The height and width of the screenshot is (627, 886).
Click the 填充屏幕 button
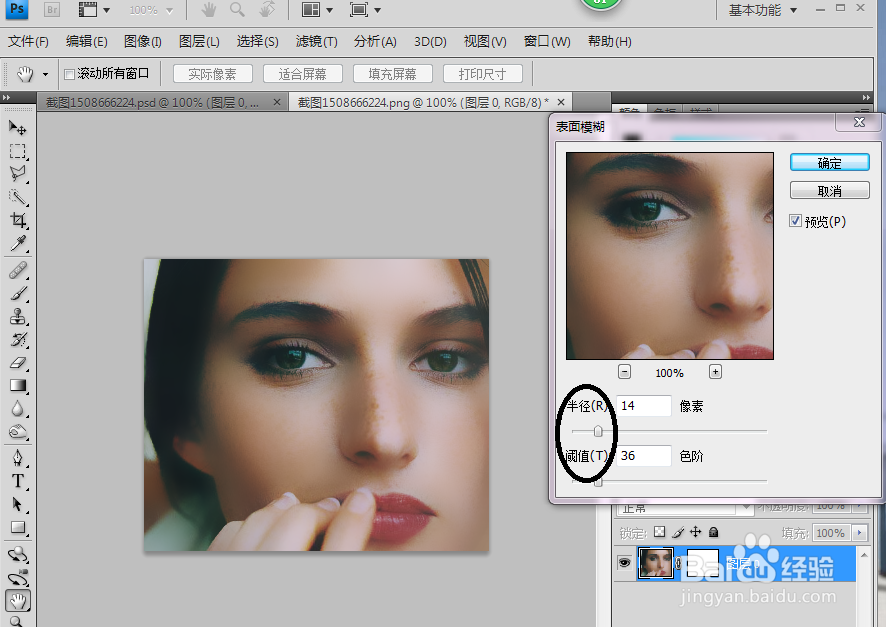coord(393,74)
